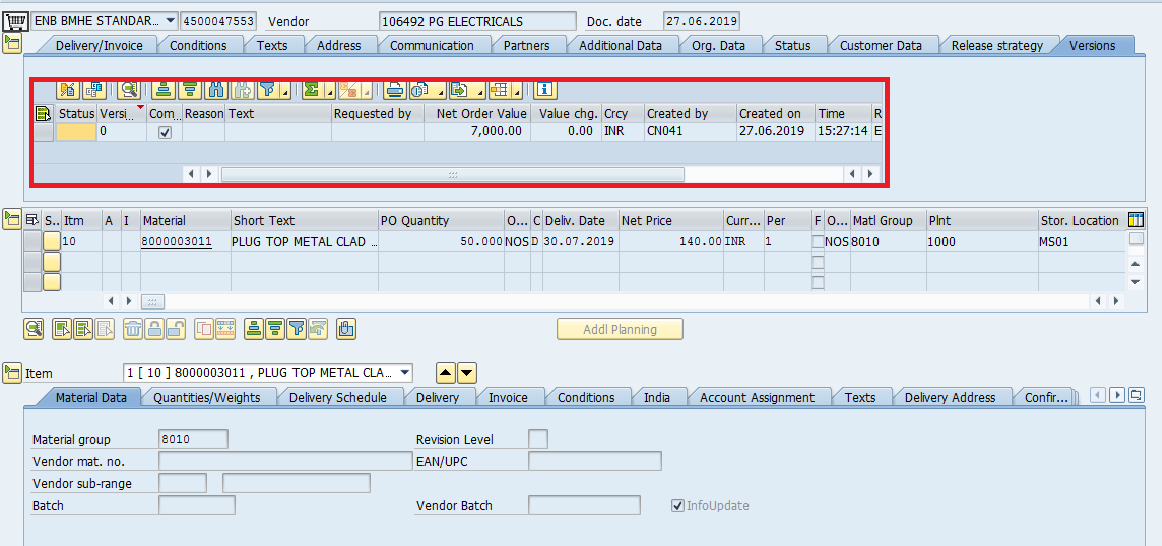The width and height of the screenshot is (1162, 546).
Task: Toggle the F checkbox in item 10 row
Action: pyautogui.click(x=819, y=242)
